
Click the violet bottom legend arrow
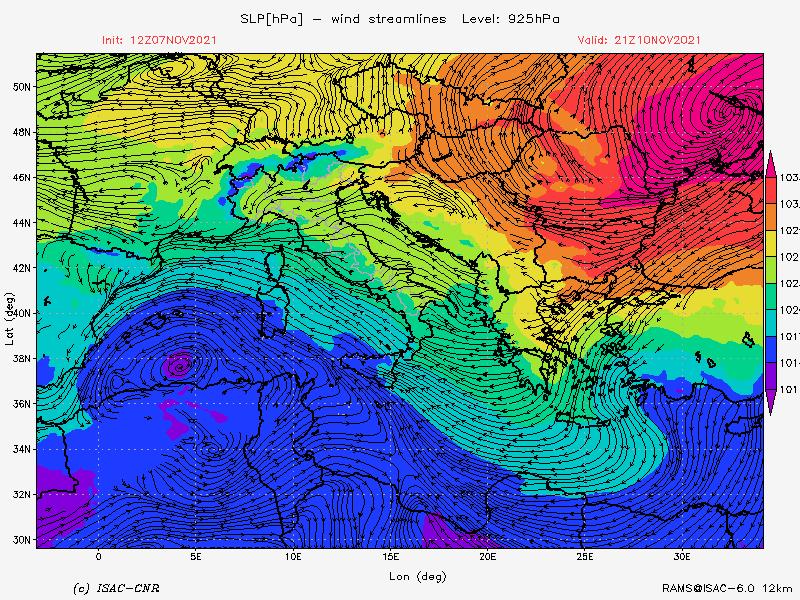[x=771, y=402]
